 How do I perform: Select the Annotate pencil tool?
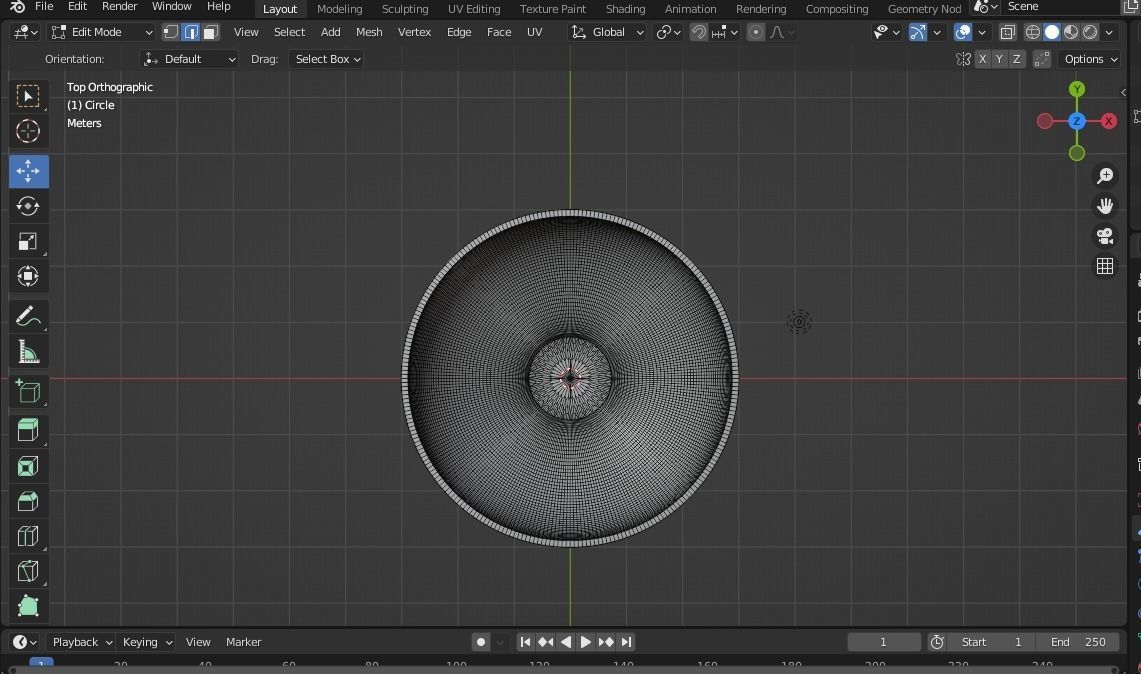click(28, 317)
